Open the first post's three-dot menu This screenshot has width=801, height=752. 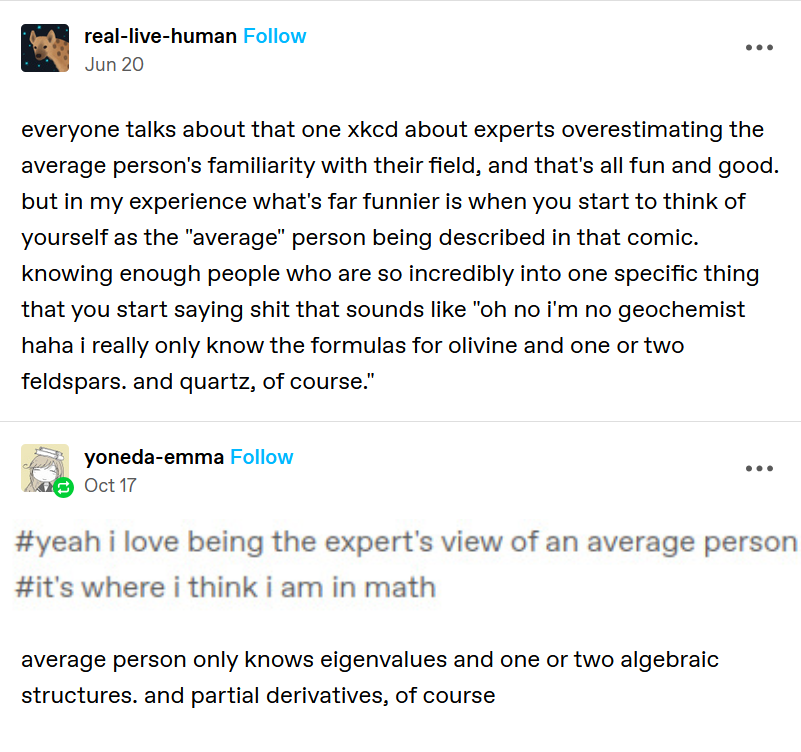click(x=759, y=48)
